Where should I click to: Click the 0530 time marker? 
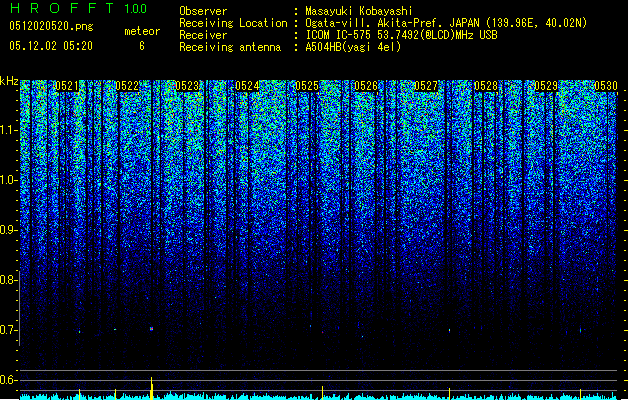(606, 86)
